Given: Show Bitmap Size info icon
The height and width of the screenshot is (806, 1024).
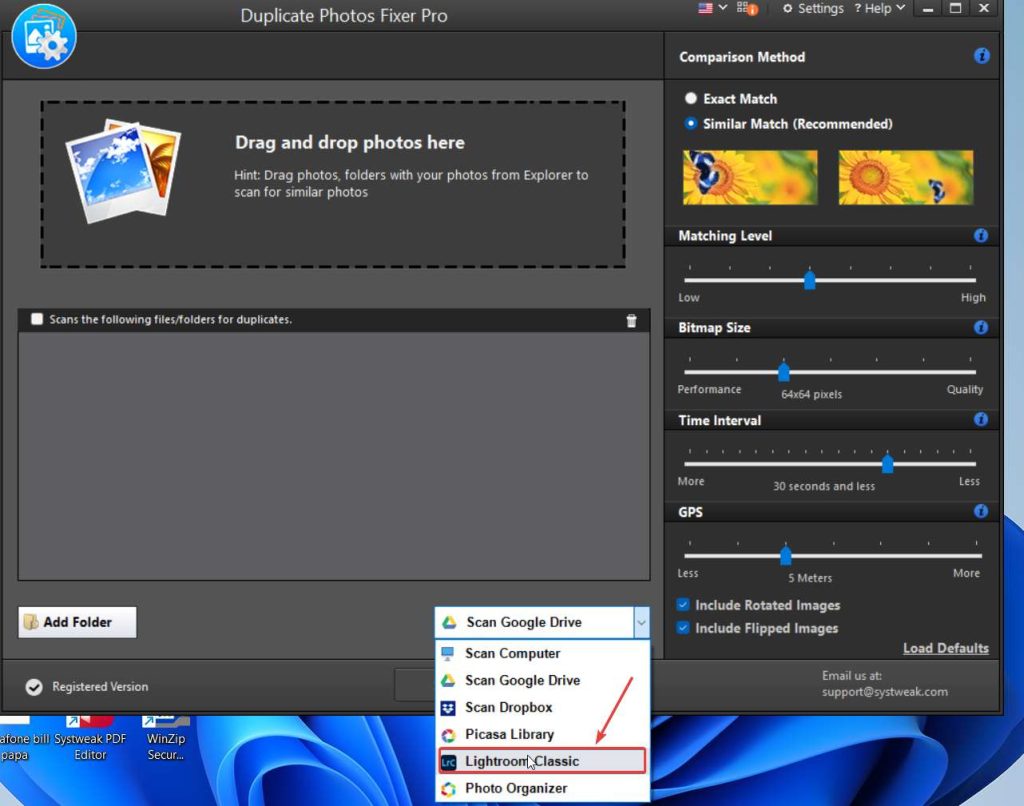Looking at the screenshot, I should coord(980,328).
